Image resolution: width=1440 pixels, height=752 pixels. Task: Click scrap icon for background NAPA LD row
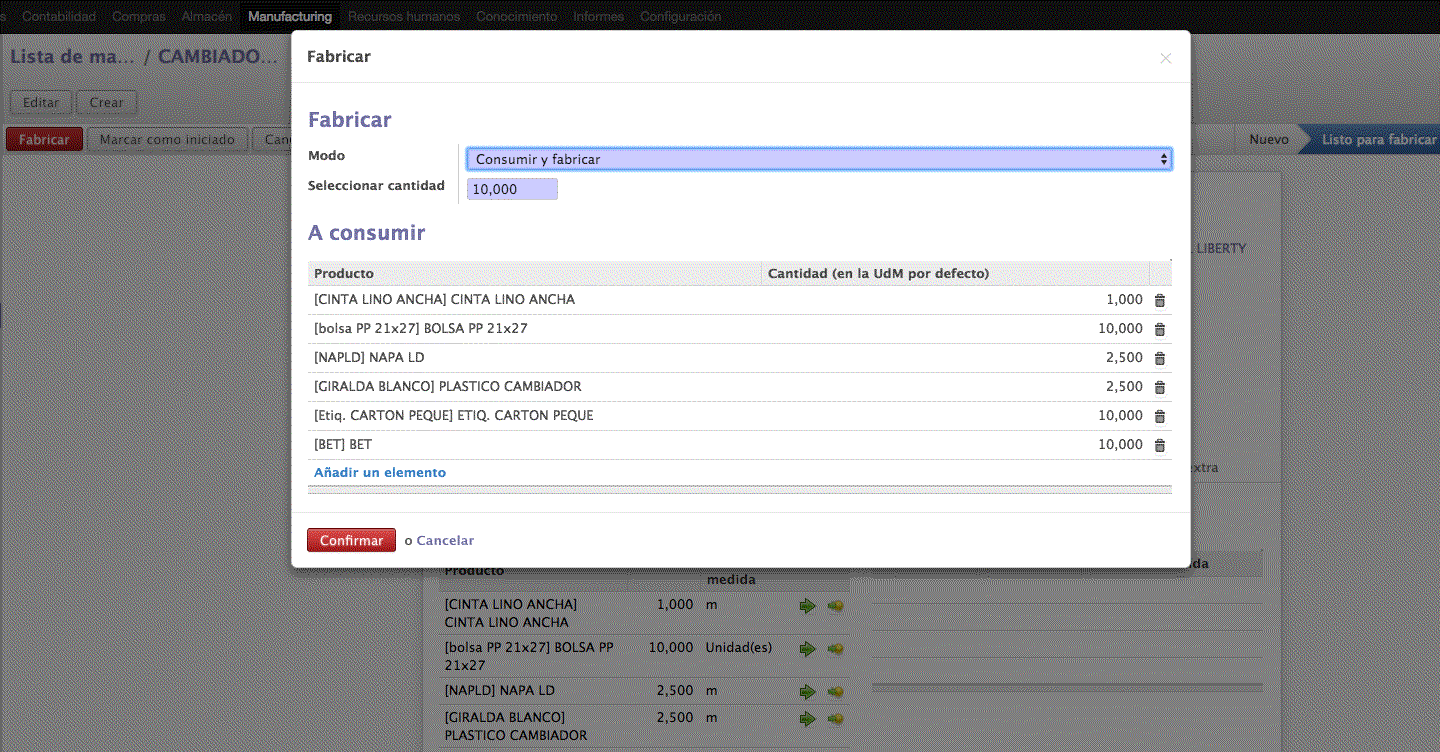point(836,691)
